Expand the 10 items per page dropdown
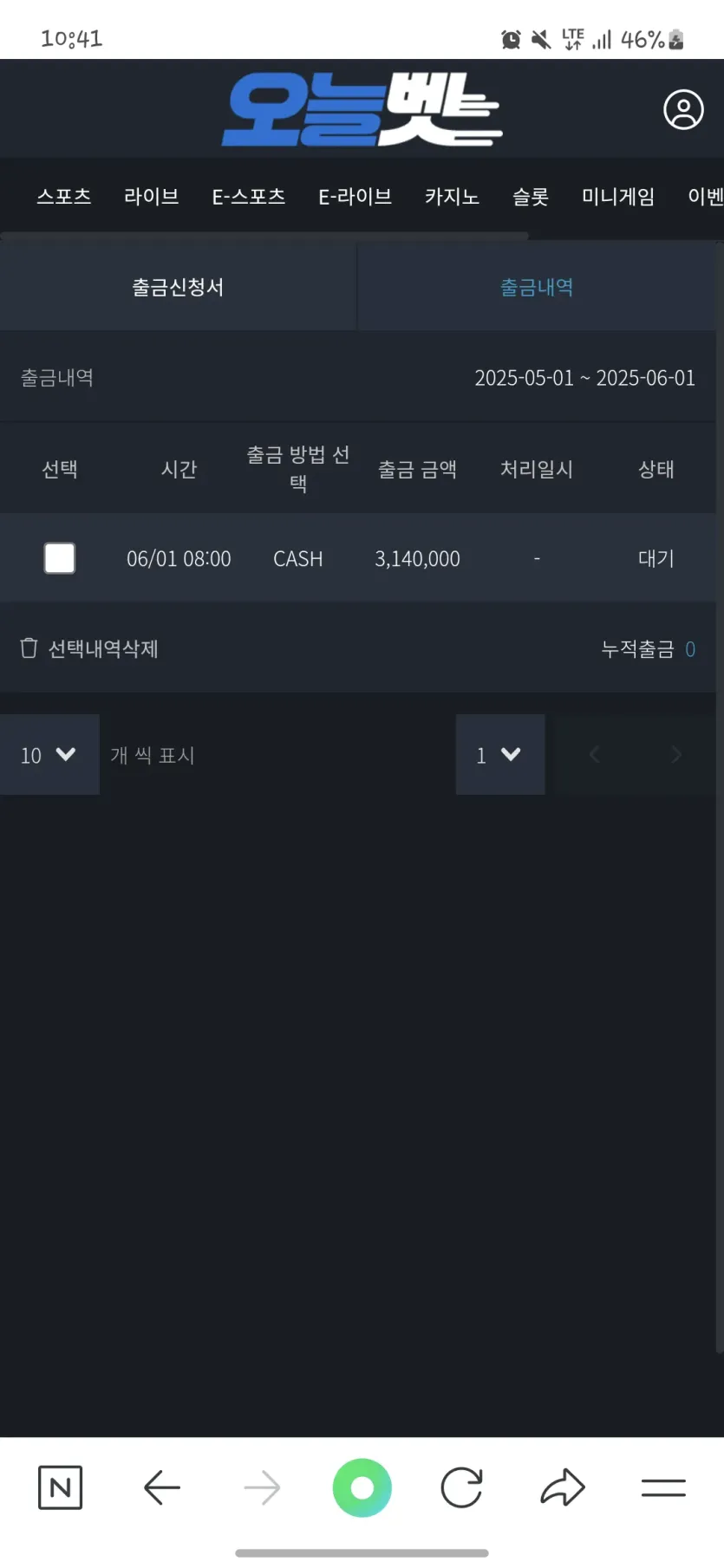The height and width of the screenshot is (1568, 724). [49, 755]
